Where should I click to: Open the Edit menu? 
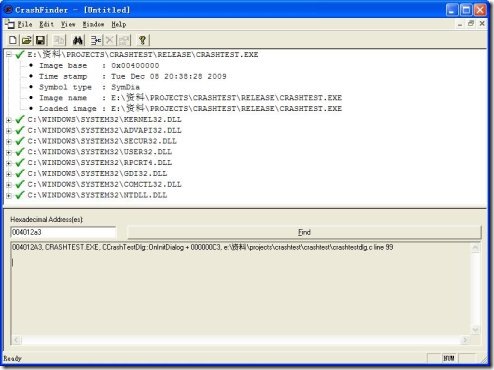click(46, 24)
